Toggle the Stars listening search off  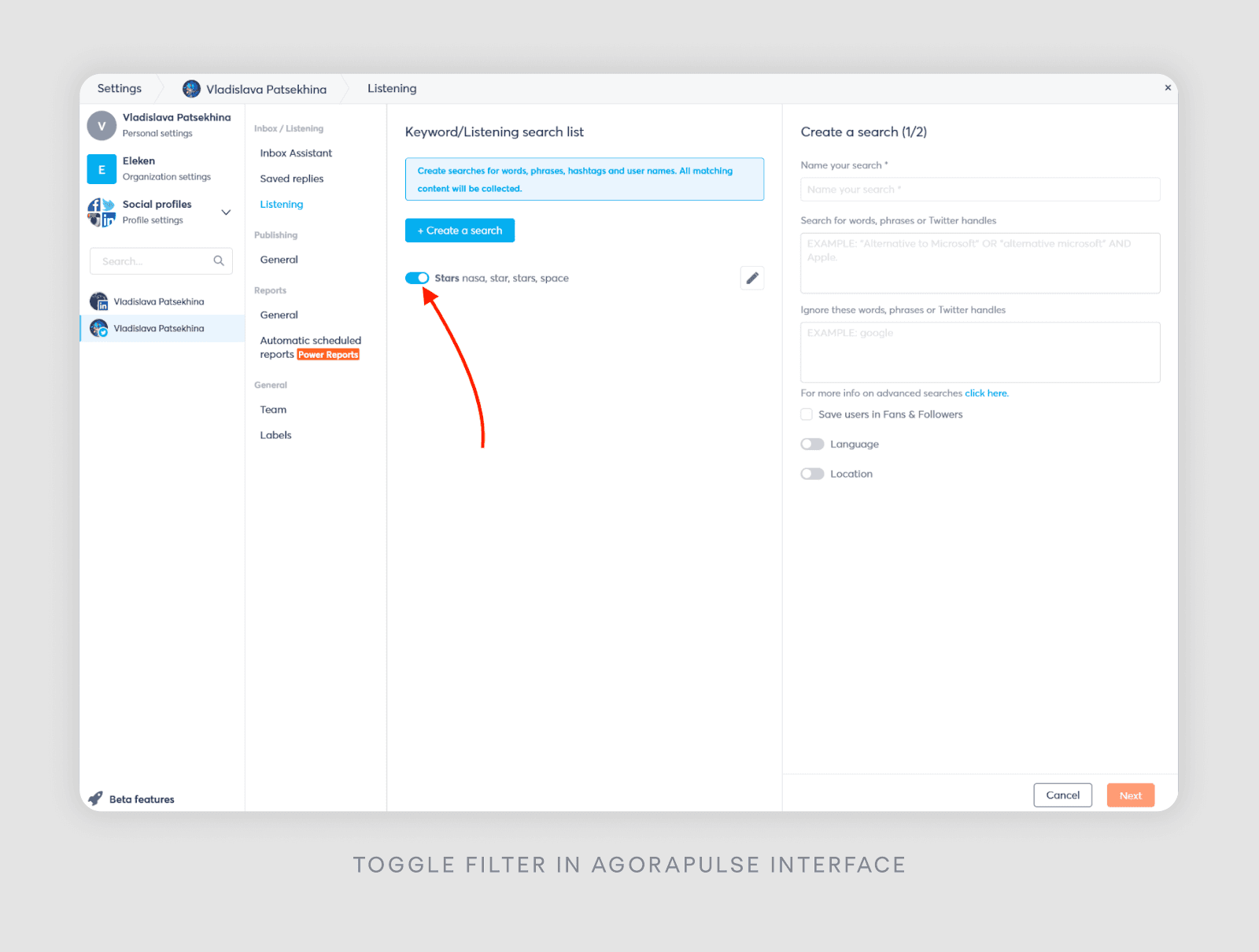click(417, 278)
